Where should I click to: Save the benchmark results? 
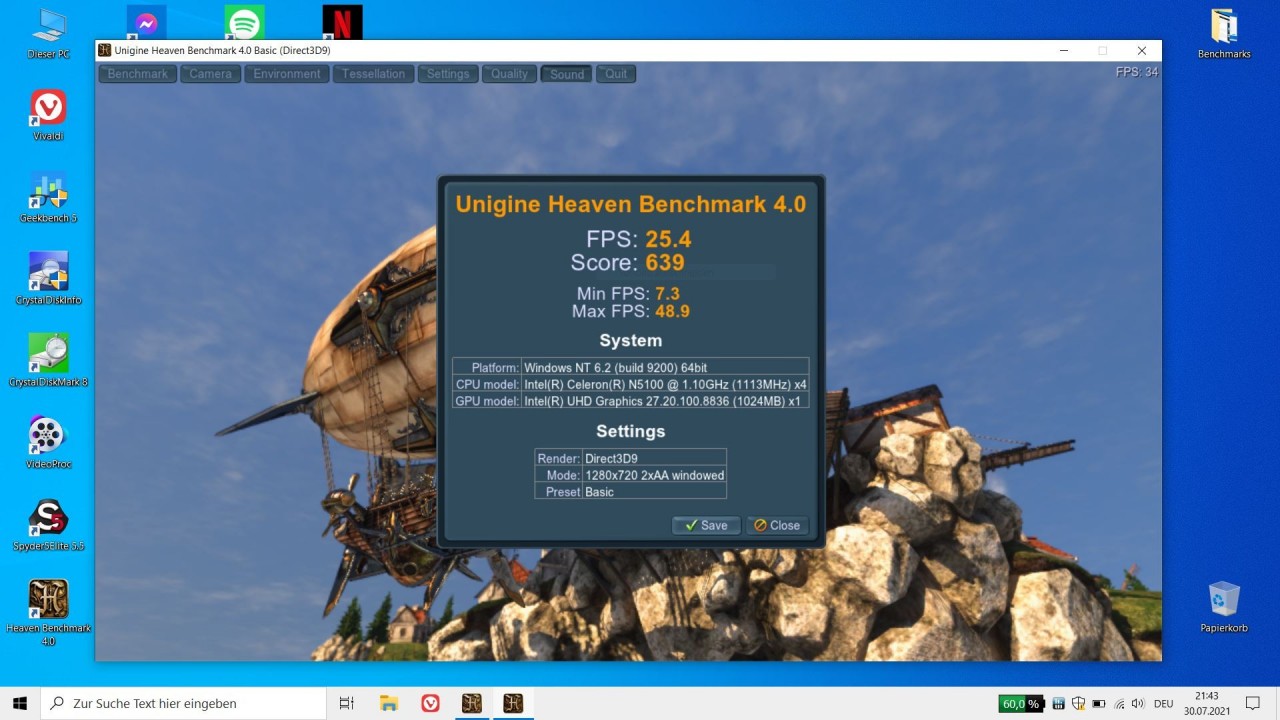tap(706, 525)
